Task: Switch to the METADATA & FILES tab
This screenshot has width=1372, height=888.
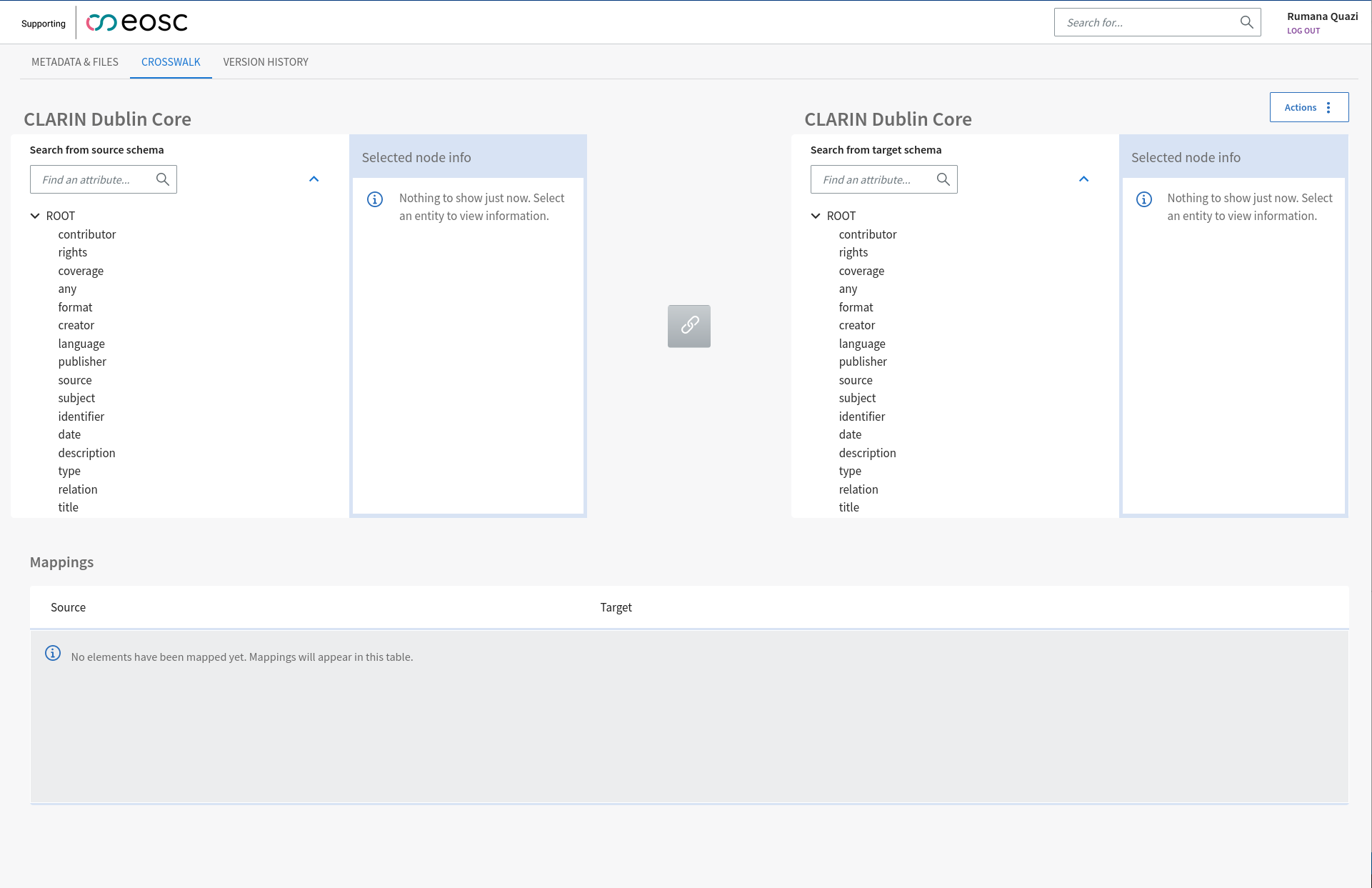Action: tap(75, 62)
